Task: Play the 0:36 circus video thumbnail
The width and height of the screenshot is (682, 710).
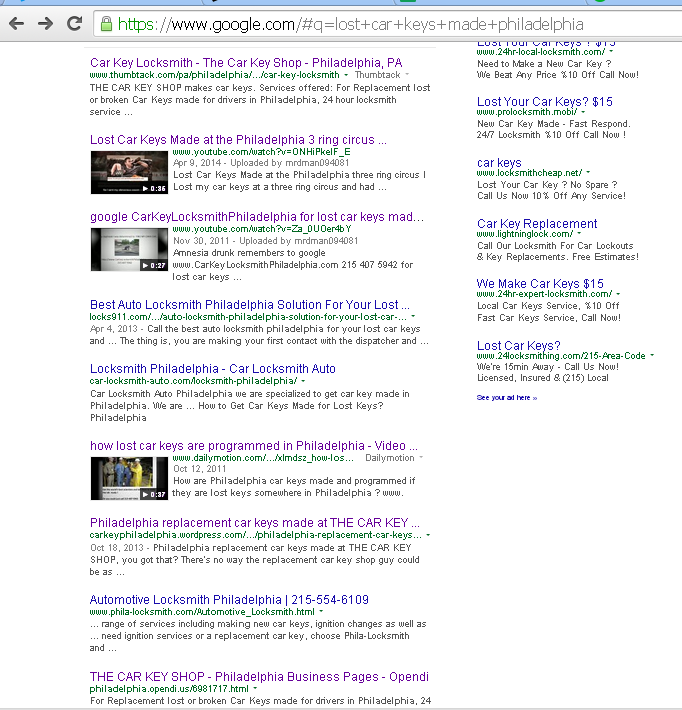Action: click(x=129, y=173)
